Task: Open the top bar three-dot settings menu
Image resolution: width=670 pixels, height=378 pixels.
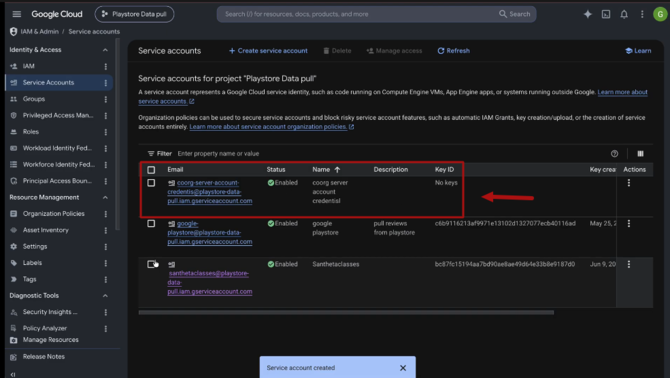Action: coord(642,14)
